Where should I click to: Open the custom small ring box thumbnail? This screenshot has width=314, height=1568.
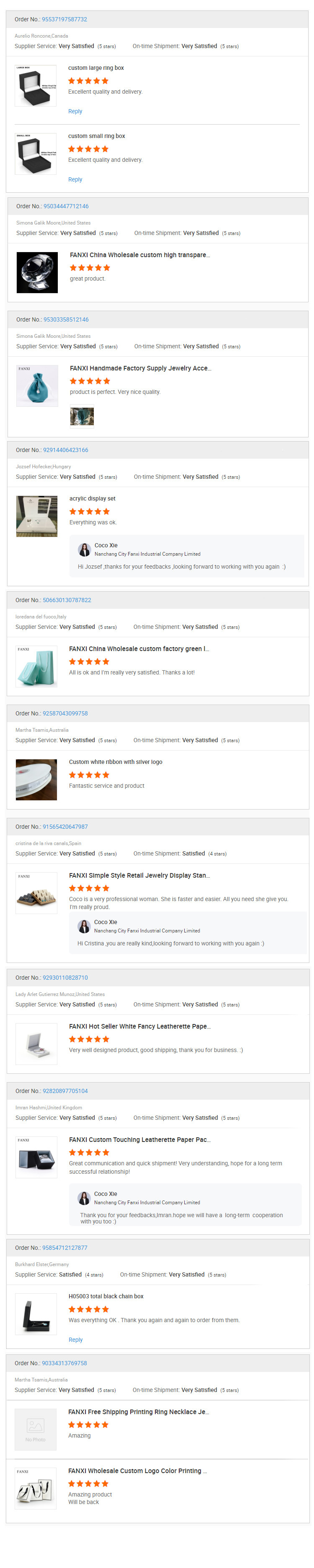pyautogui.click(x=35, y=154)
